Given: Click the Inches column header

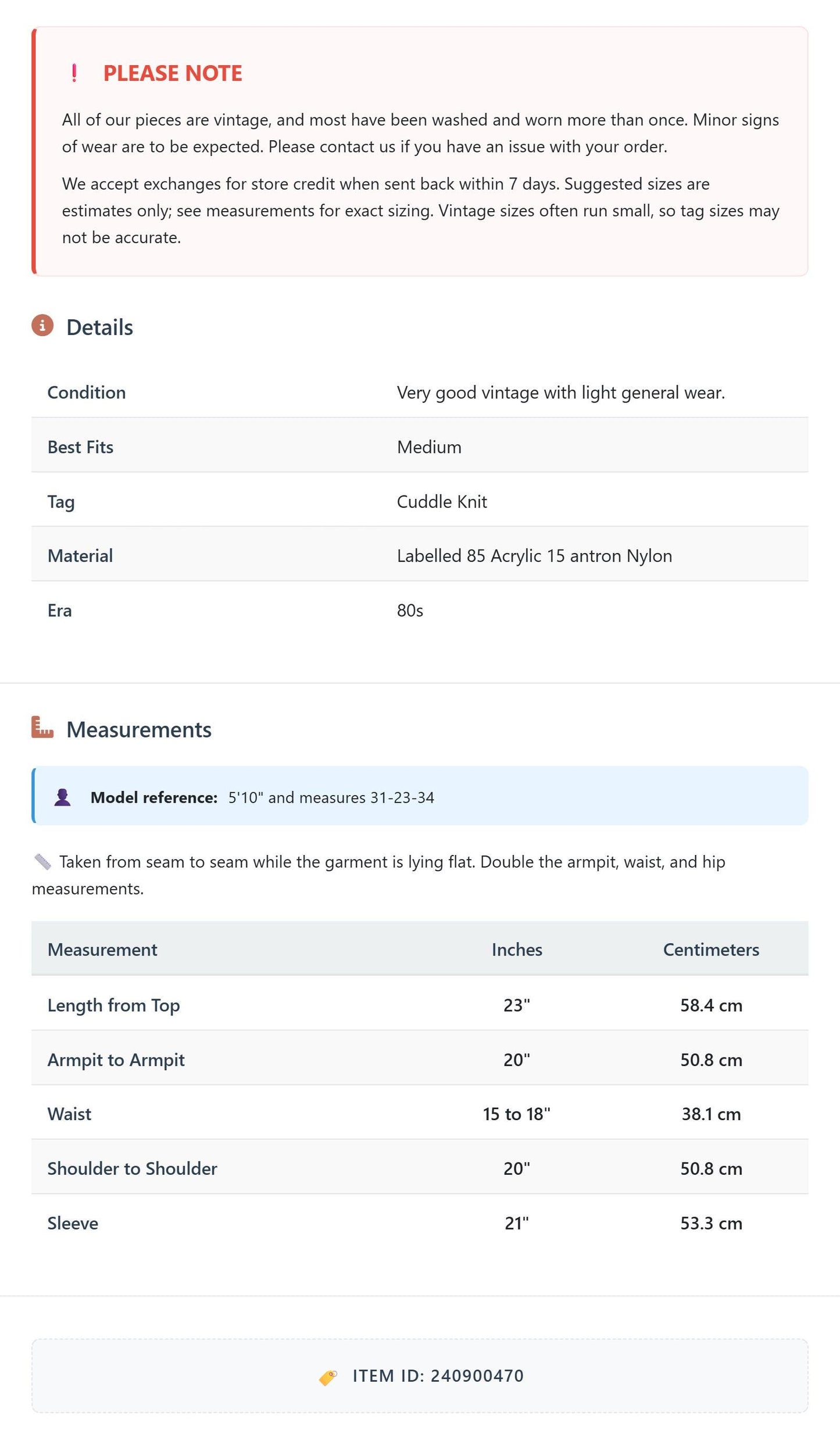Looking at the screenshot, I should (517, 950).
